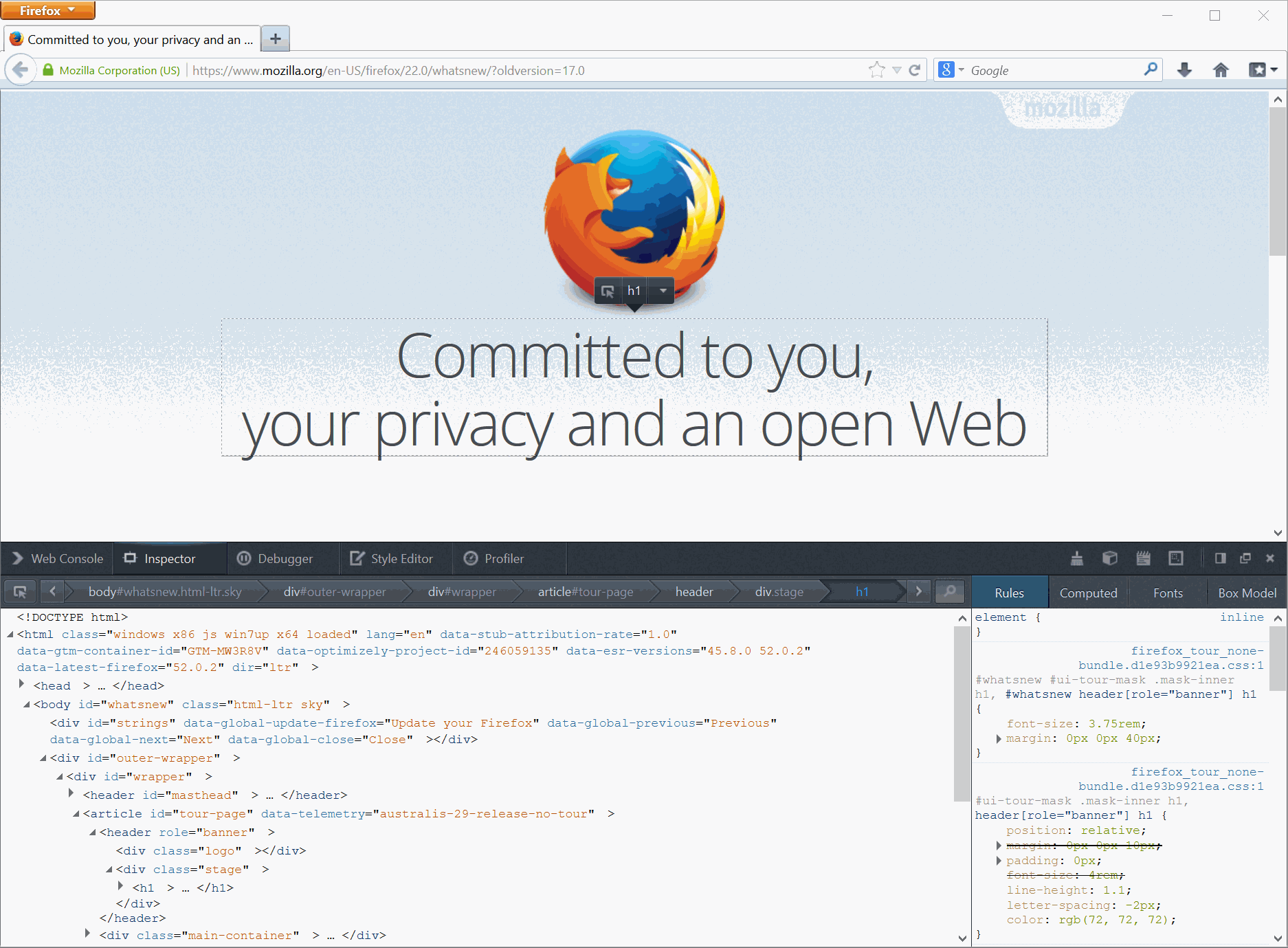Collapse the div id="wrapper" node
Viewport: 1288px width, 948px height.
(x=60, y=776)
